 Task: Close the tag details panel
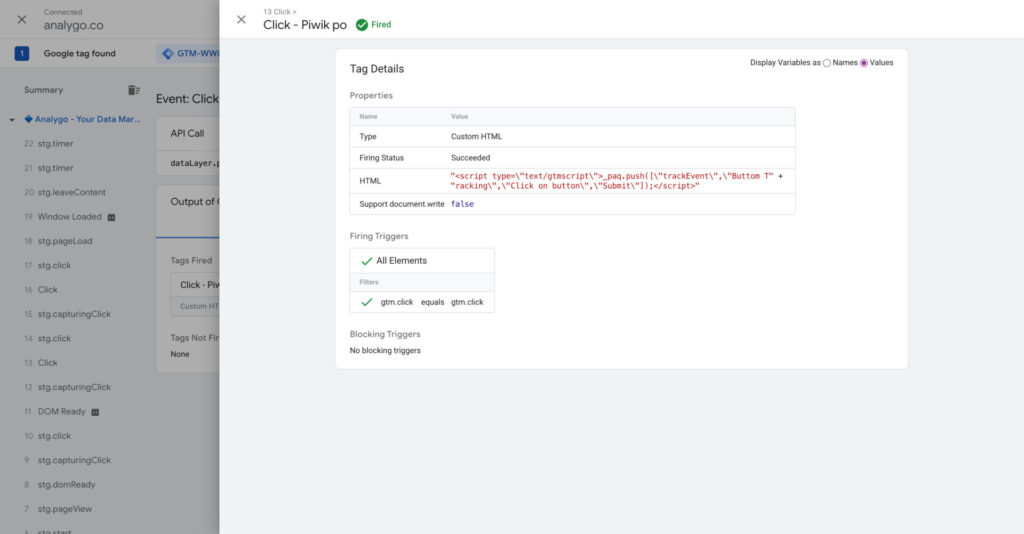pyautogui.click(x=241, y=20)
